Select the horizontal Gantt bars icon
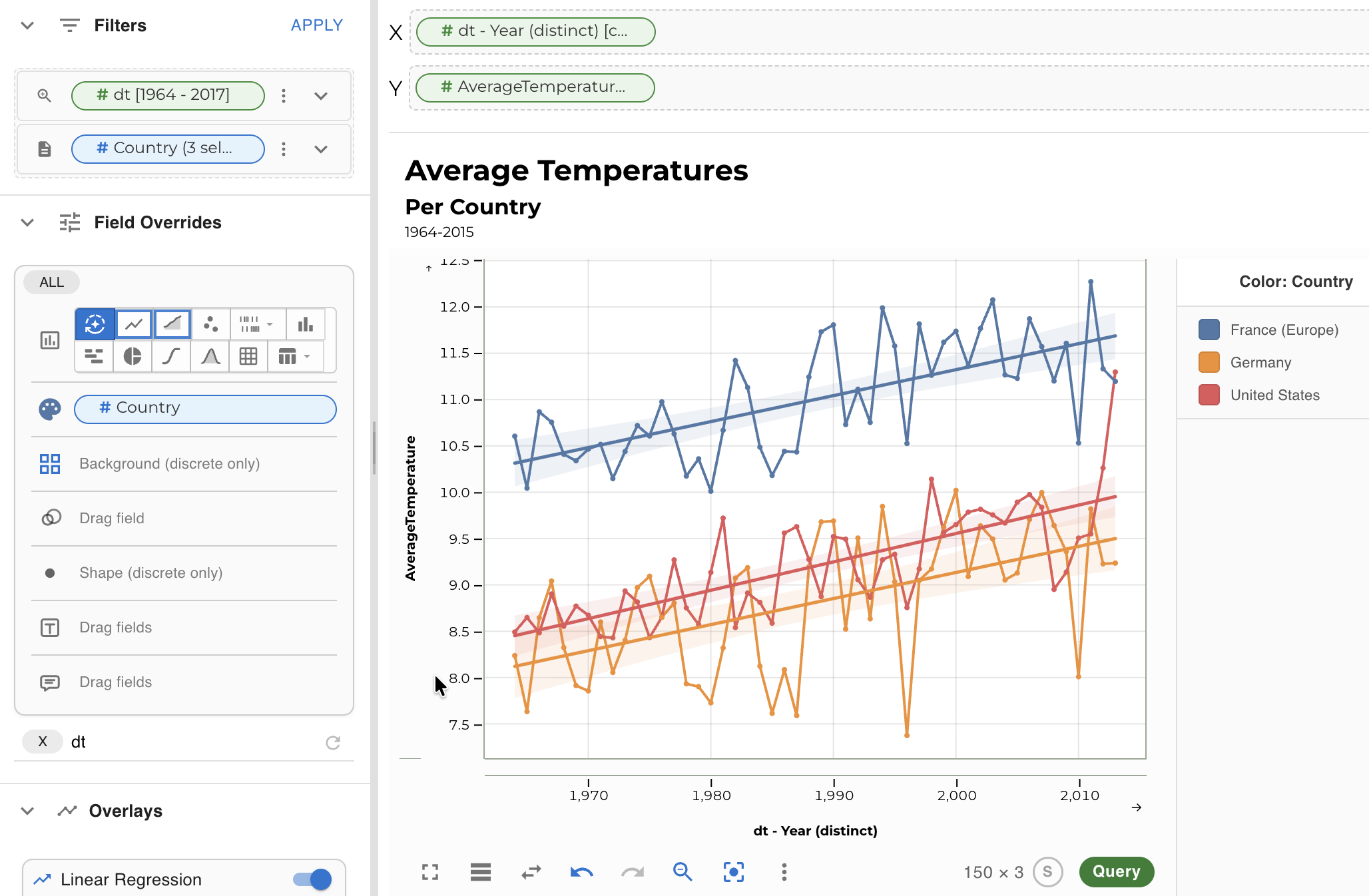 pos(94,356)
